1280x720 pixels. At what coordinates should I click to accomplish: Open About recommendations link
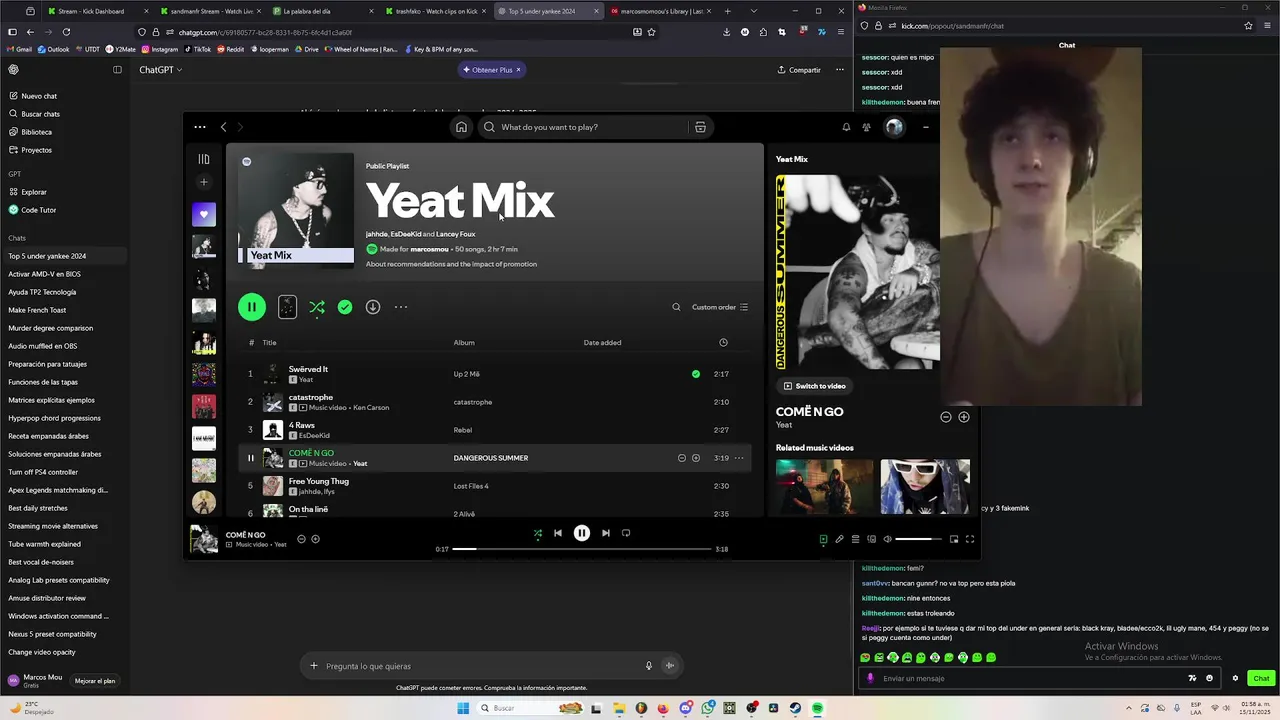pyautogui.click(x=451, y=264)
